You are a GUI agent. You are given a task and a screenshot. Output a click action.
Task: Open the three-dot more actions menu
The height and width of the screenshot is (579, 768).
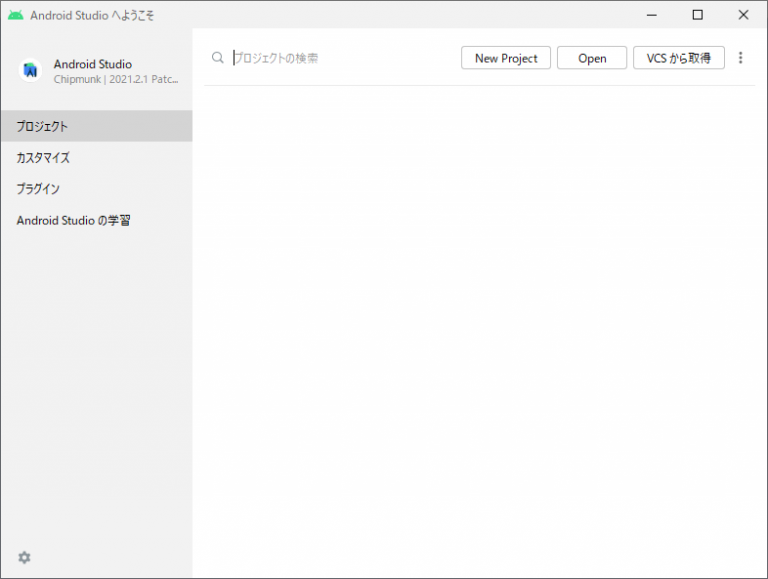[741, 58]
